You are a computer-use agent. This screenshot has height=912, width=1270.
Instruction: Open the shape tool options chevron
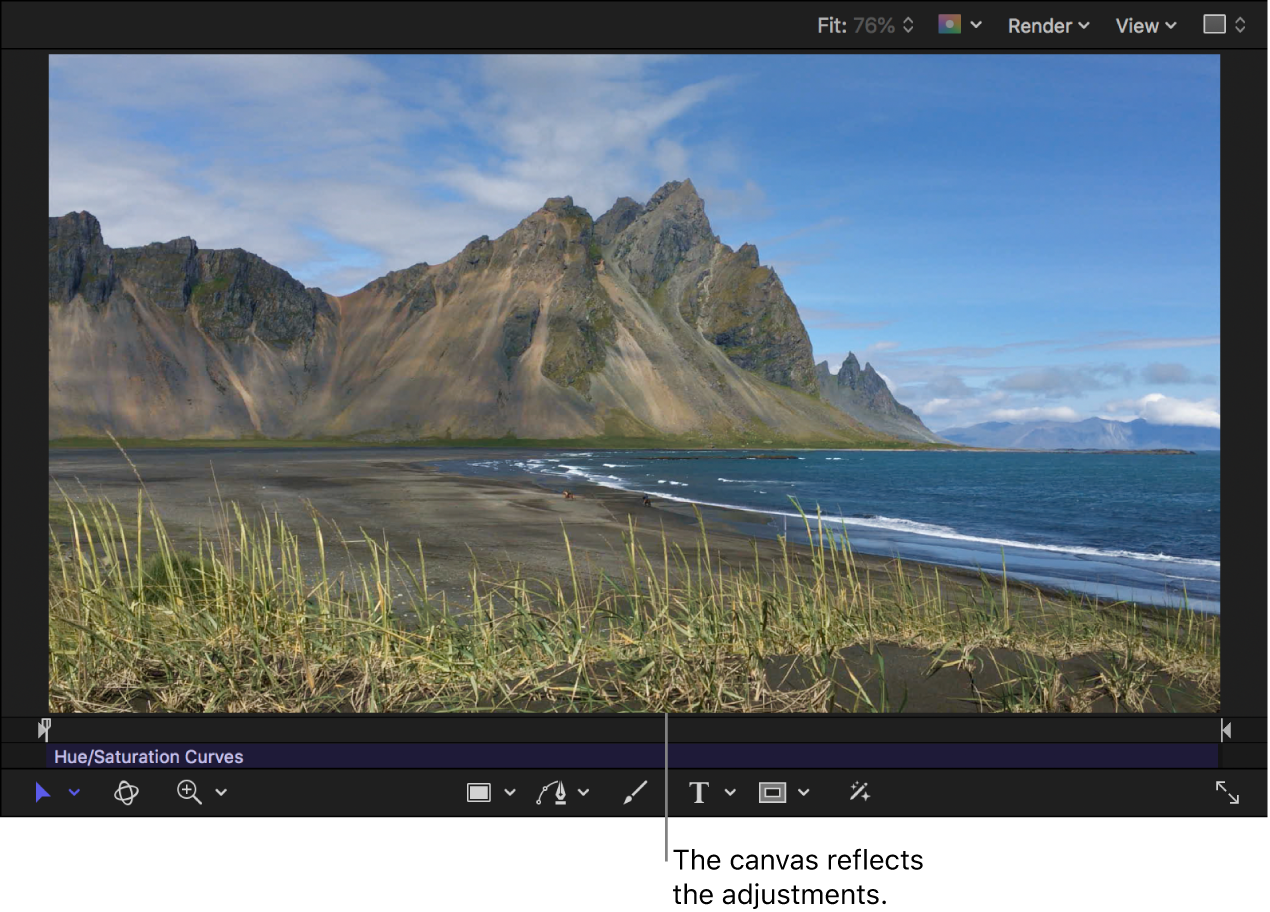pos(510,793)
